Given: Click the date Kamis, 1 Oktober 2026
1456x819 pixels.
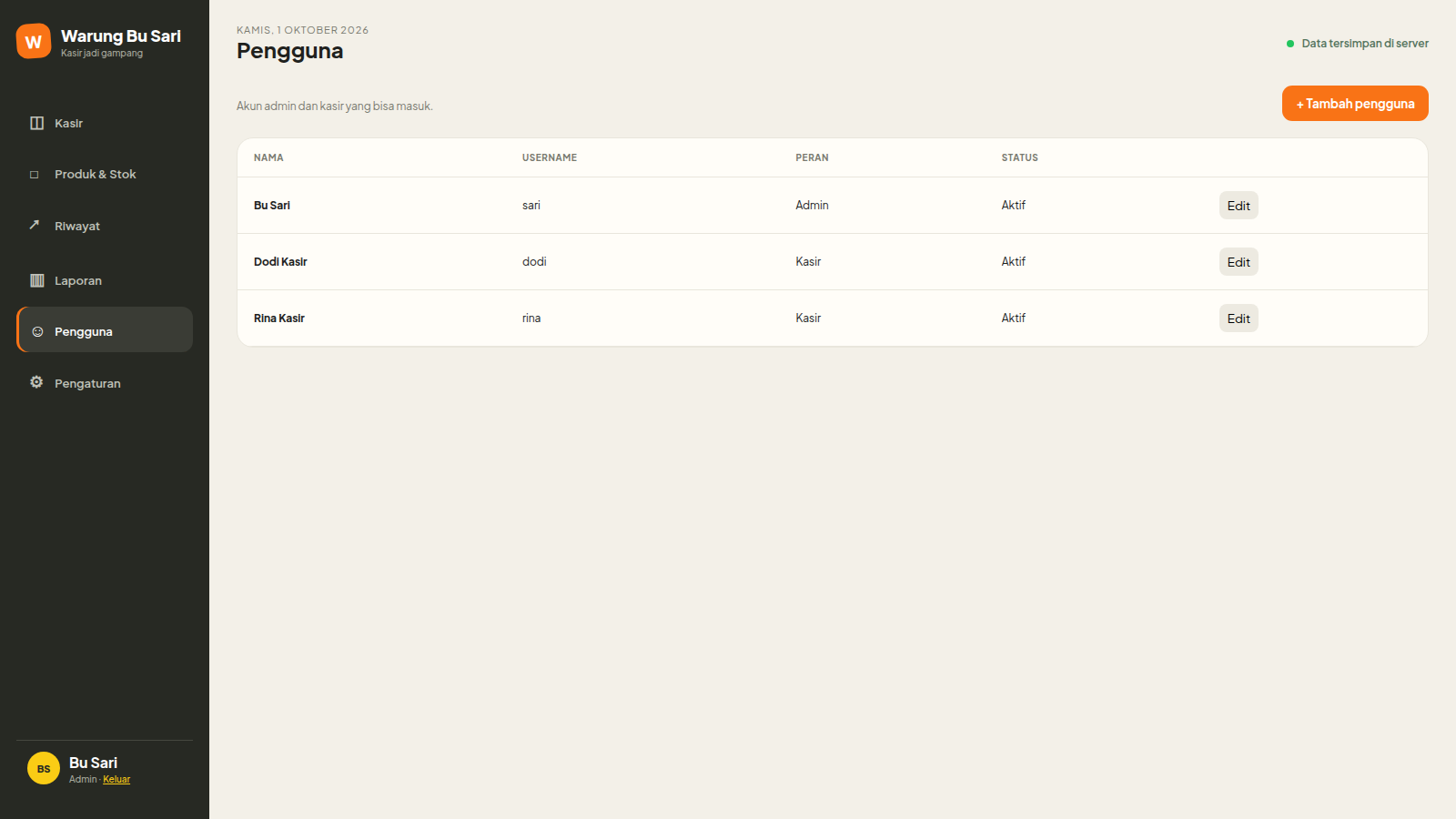Looking at the screenshot, I should (302, 30).
